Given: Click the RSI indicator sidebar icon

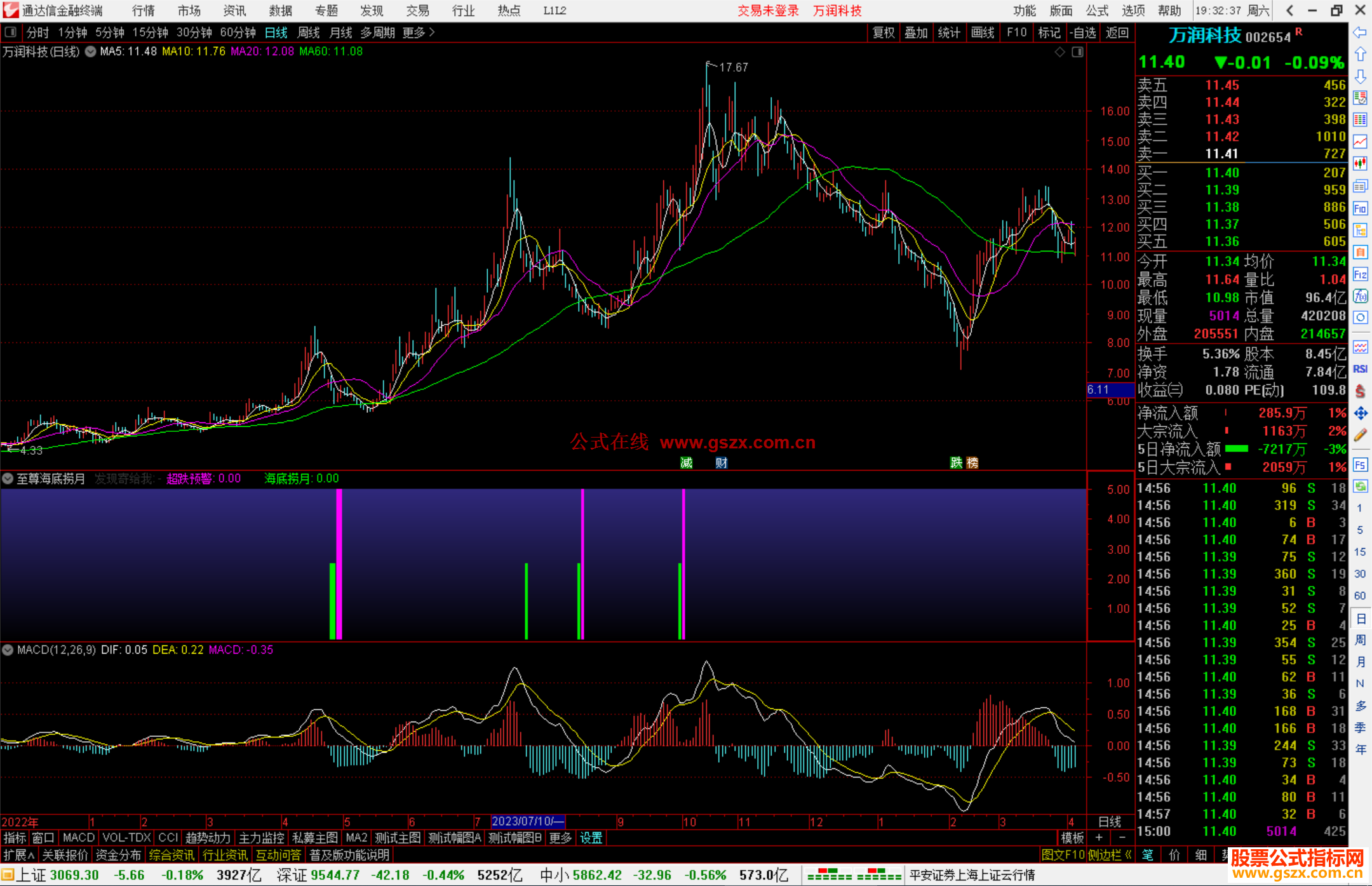Looking at the screenshot, I should [1360, 369].
